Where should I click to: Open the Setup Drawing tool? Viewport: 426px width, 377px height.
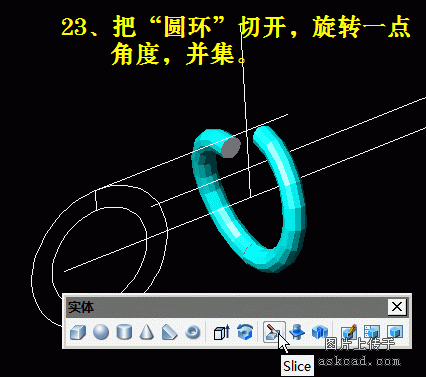coord(349,332)
